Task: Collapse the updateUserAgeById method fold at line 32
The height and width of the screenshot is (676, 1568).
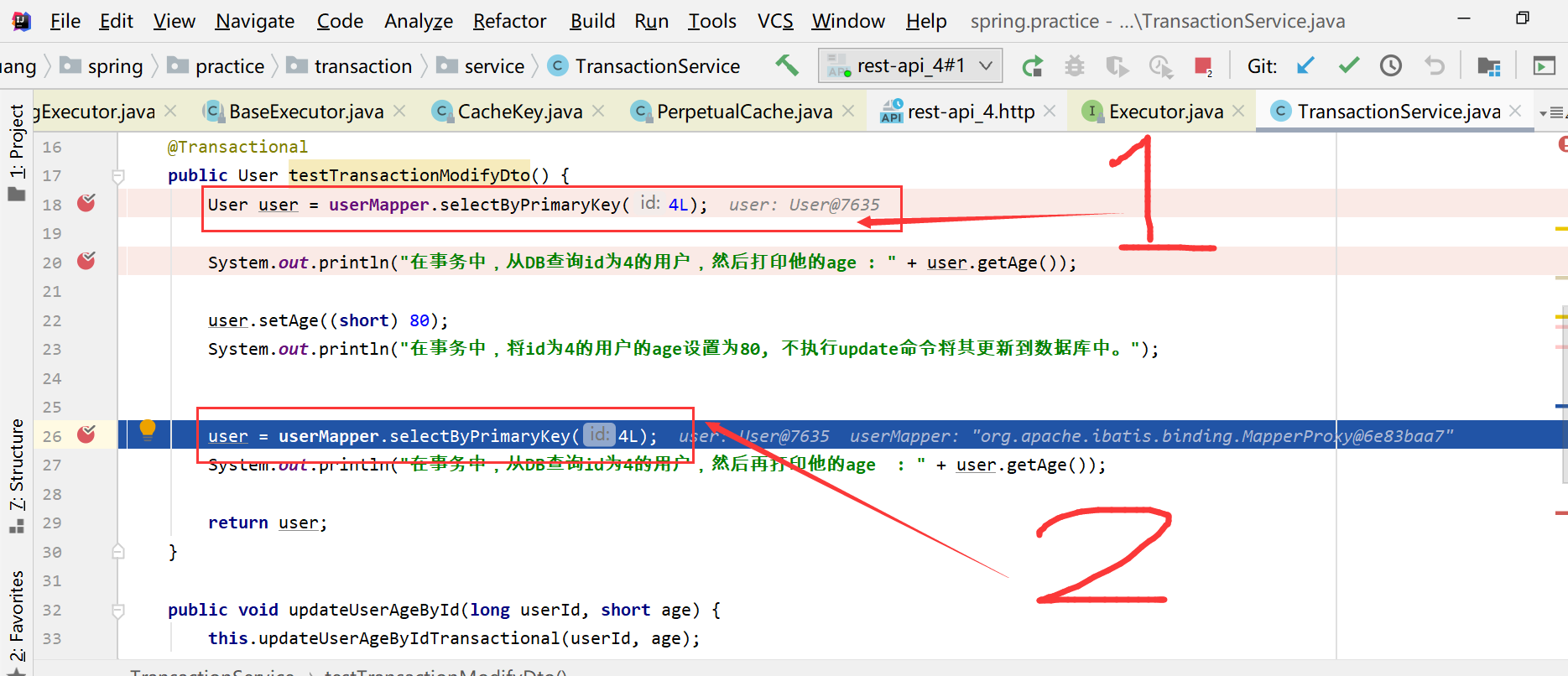Action: tap(118, 611)
